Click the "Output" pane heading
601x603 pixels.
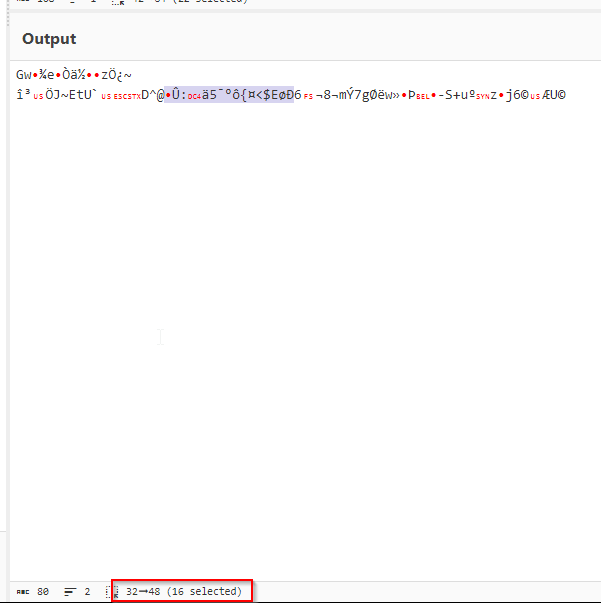pos(49,39)
